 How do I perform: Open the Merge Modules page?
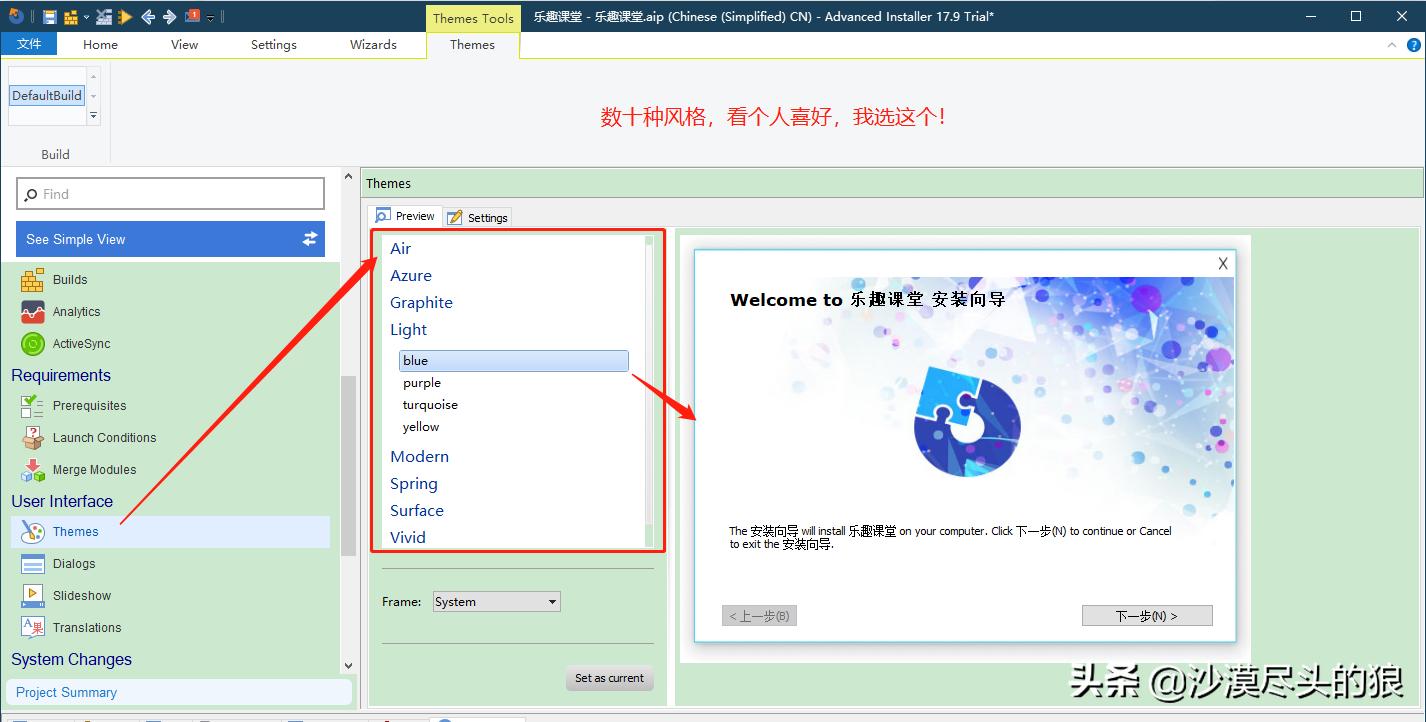[x=95, y=469]
